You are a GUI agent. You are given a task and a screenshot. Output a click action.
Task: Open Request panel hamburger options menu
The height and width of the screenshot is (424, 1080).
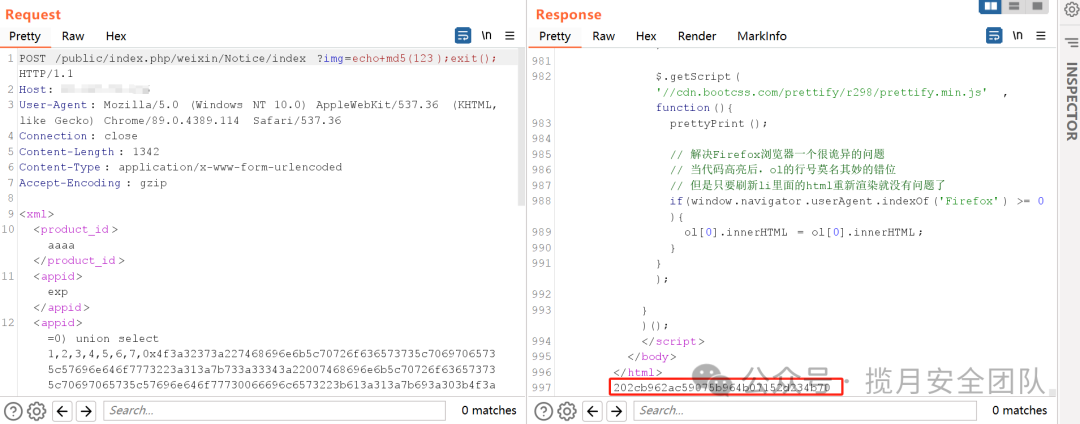510,36
